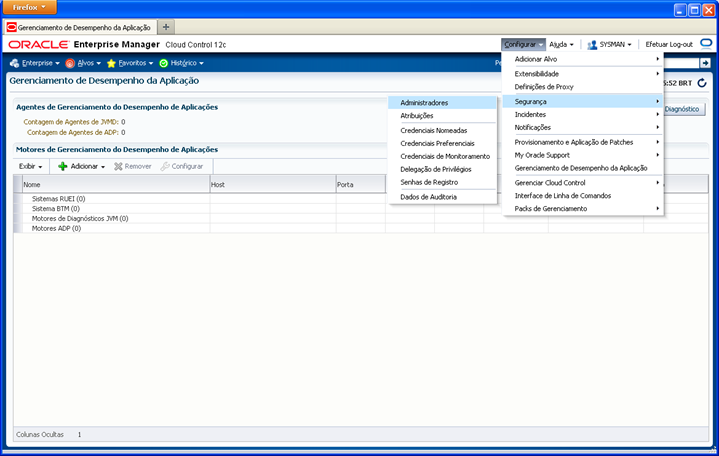Expand the Notificações submenu
Viewport: 719px width, 456px height.
click(x=583, y=128)
